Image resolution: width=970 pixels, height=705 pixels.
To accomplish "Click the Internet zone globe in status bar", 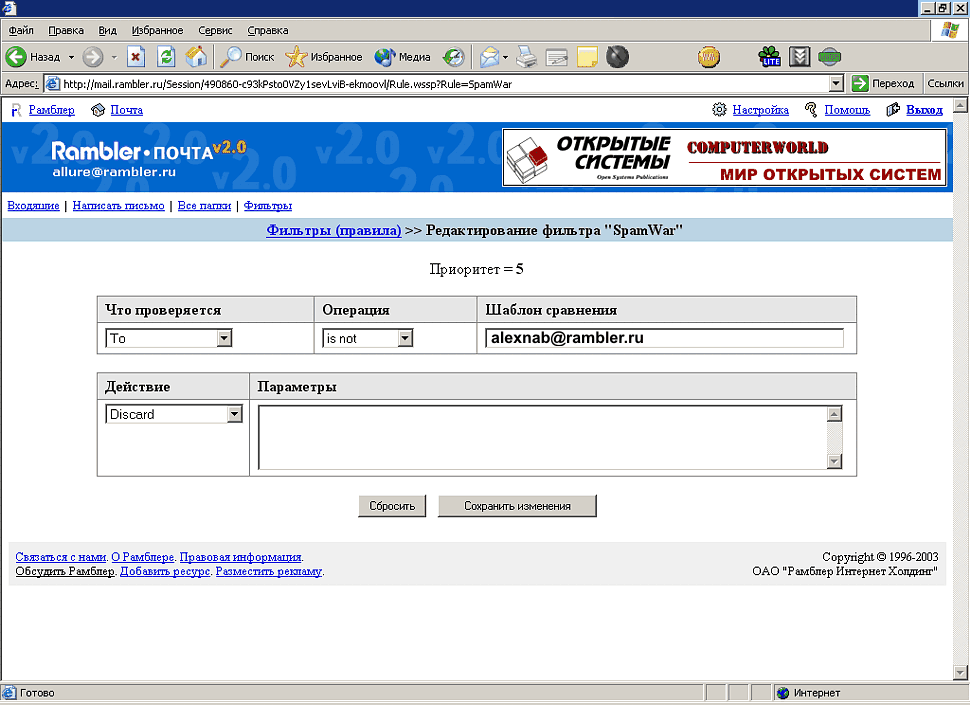I will point(783,693).
